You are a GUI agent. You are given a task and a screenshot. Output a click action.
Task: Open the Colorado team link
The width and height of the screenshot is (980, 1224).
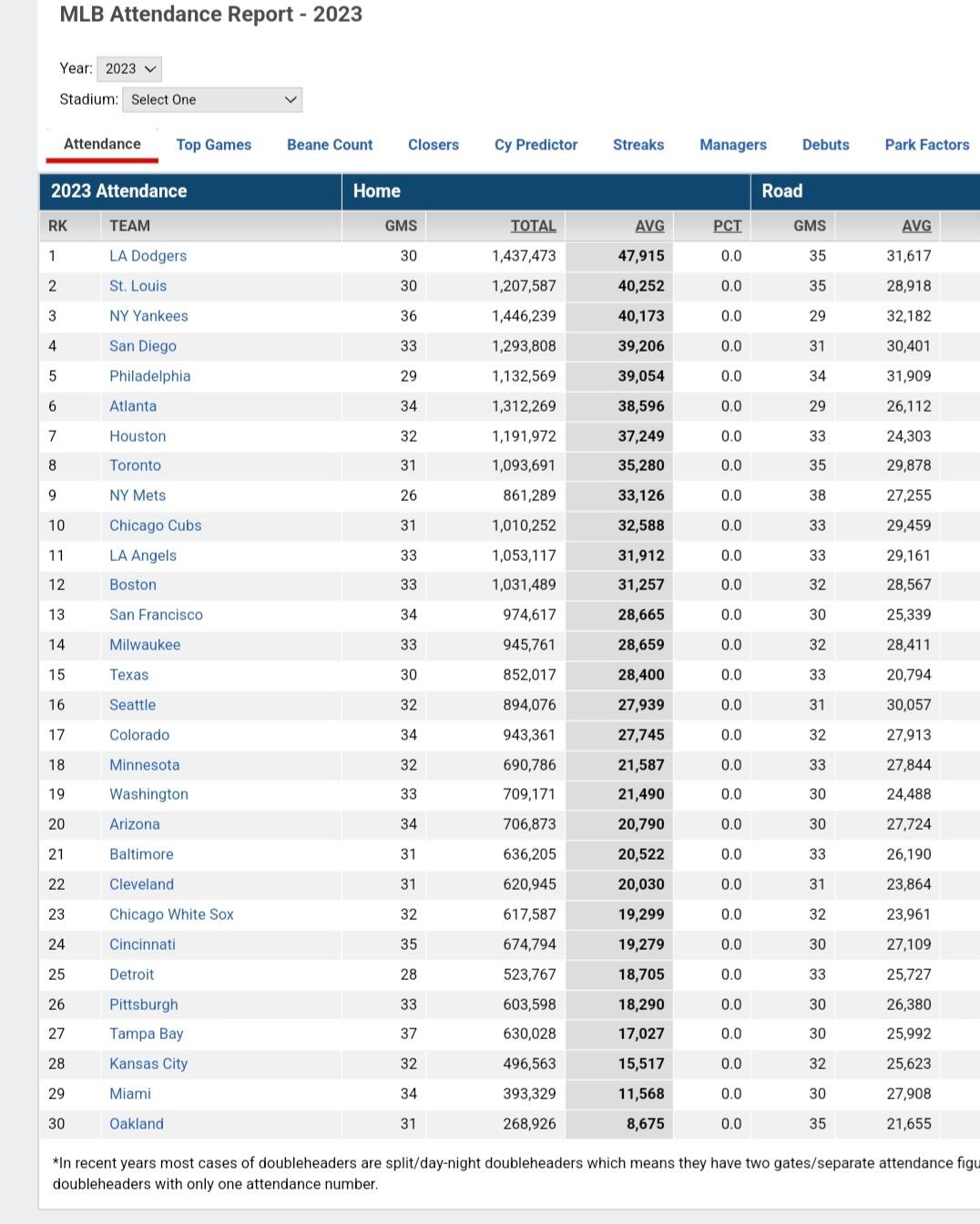click(x=139, y=735)
